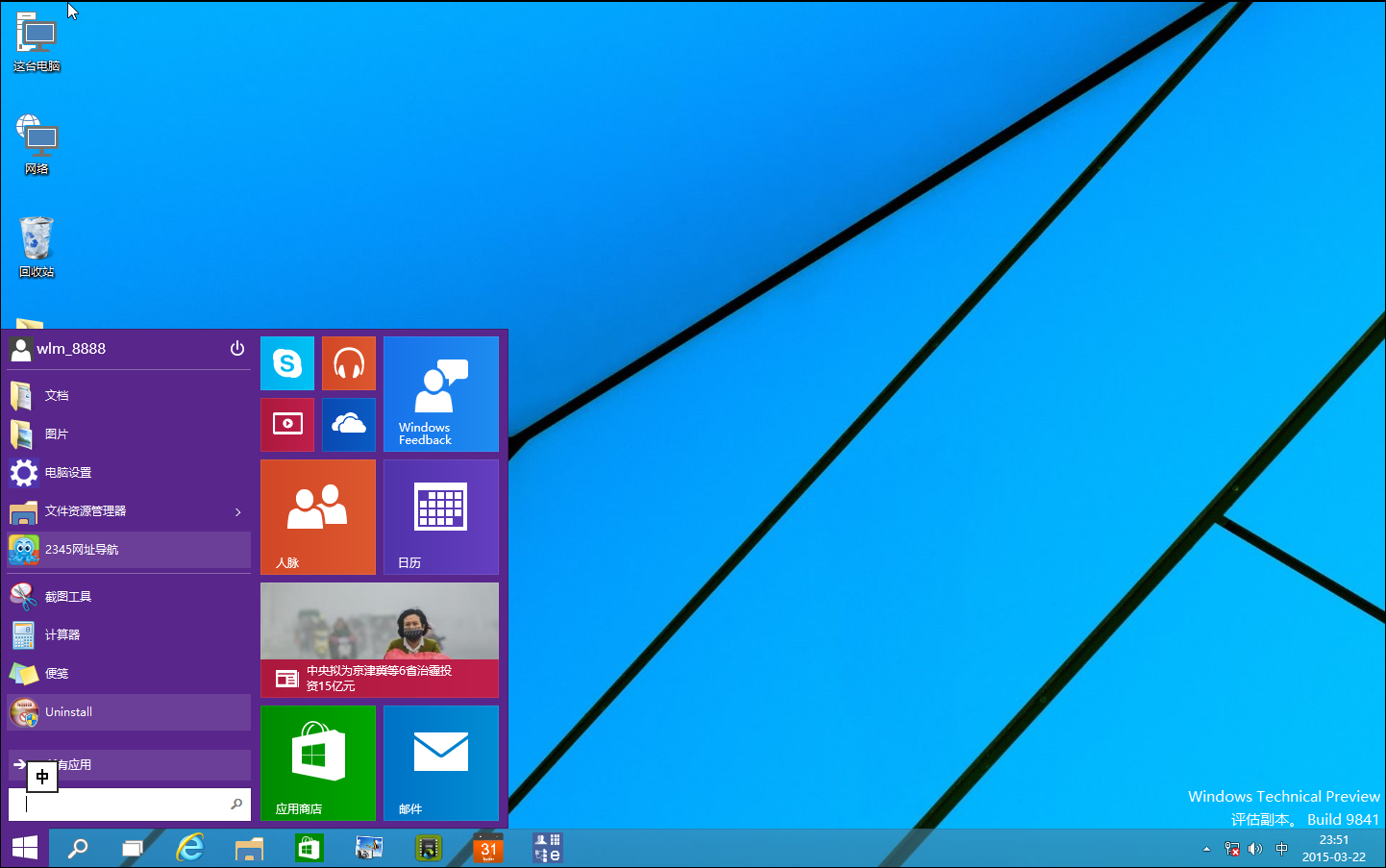Click the power button in Start menu

coord(237,348)
